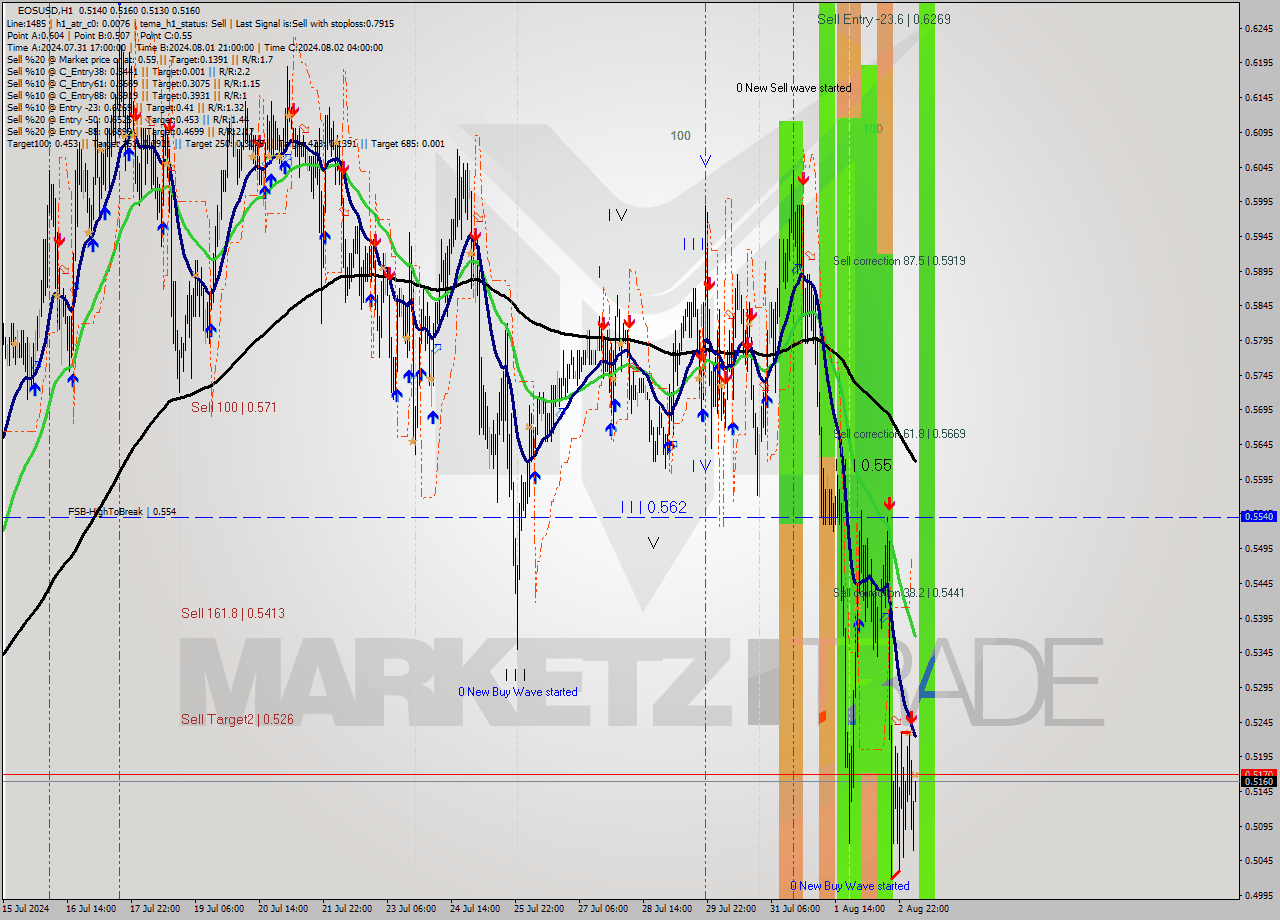Viewport: 1280px width, 920px height.
Task: Click the 0.5095 price axis value
Action: coord(1258,826)
